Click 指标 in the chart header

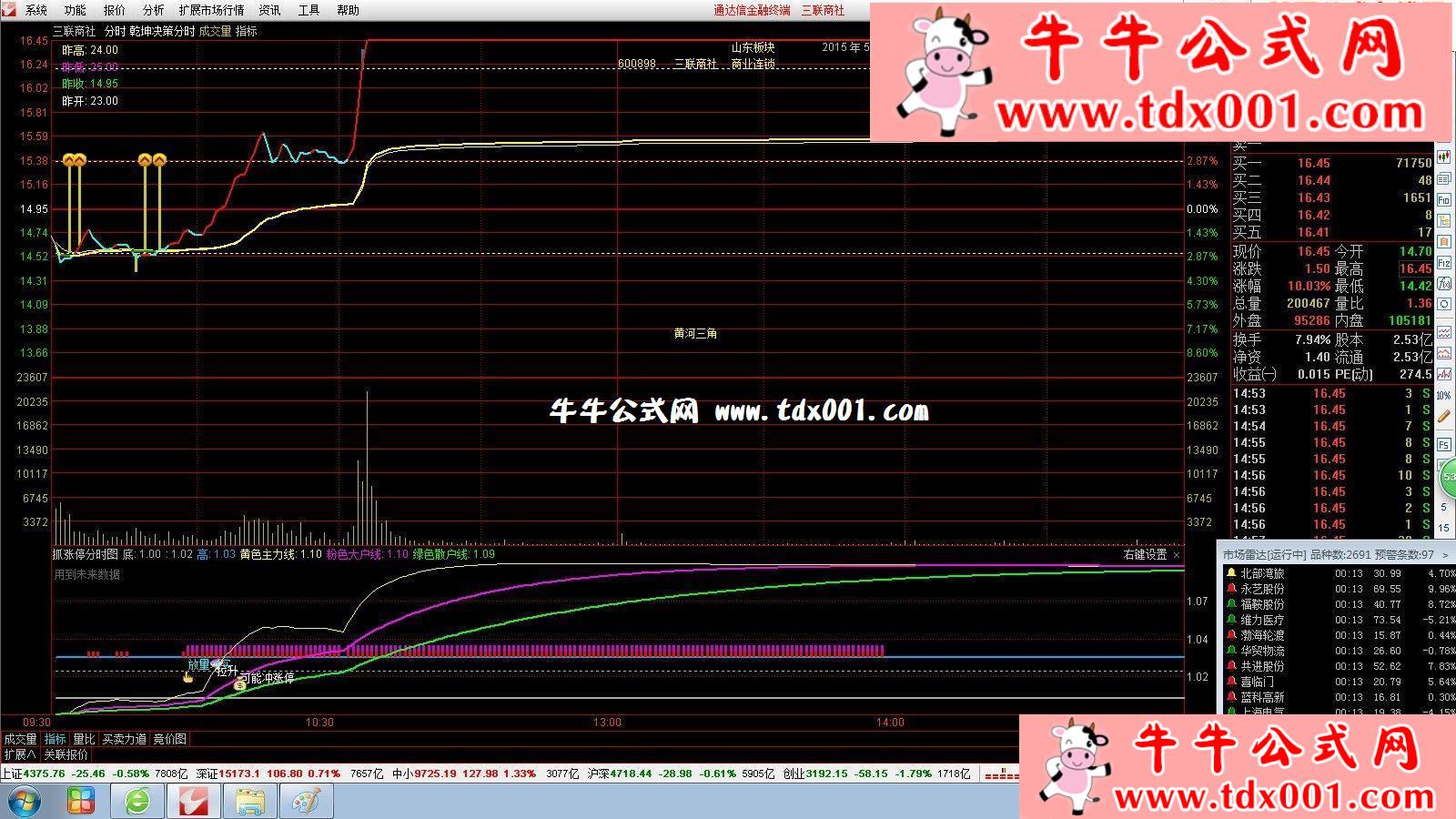coord(247,31)
